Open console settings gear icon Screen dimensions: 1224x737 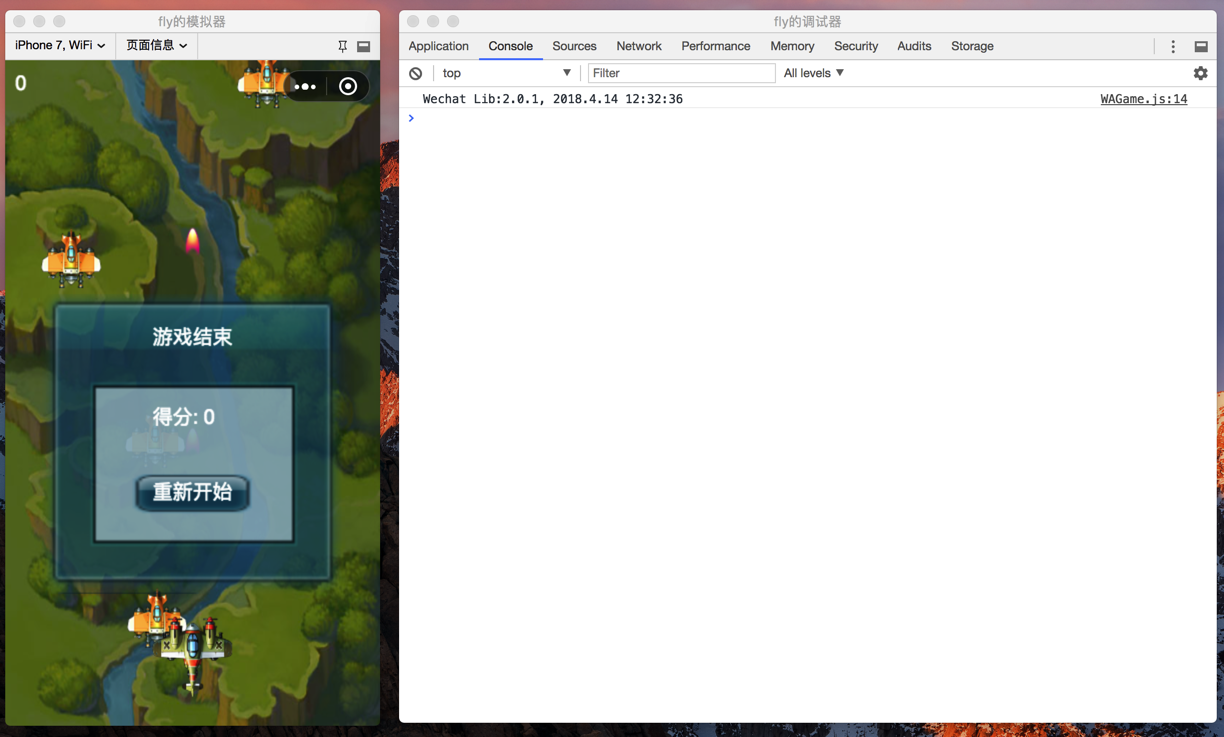tap(1200, 73)
